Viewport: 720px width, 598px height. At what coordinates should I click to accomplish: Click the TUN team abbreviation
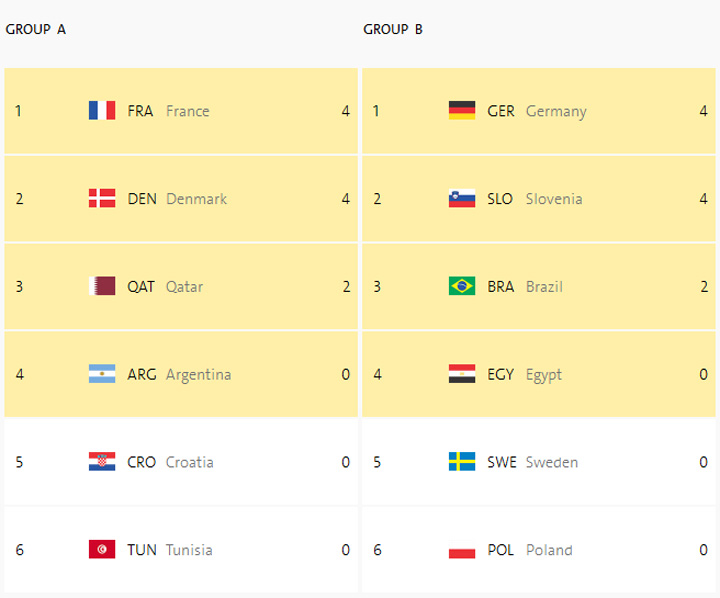[142, 550]
